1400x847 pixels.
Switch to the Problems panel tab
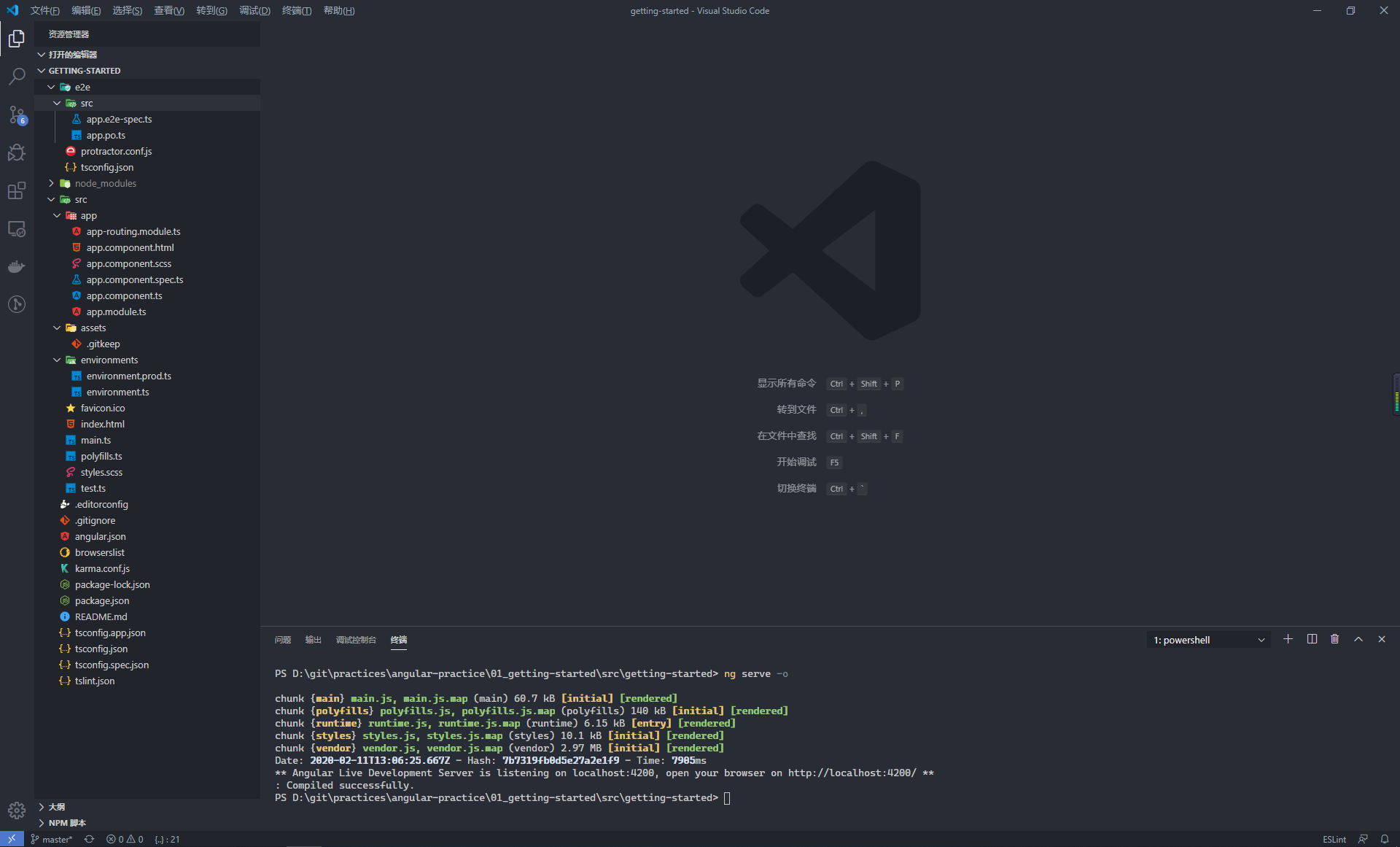click(283, 640)
